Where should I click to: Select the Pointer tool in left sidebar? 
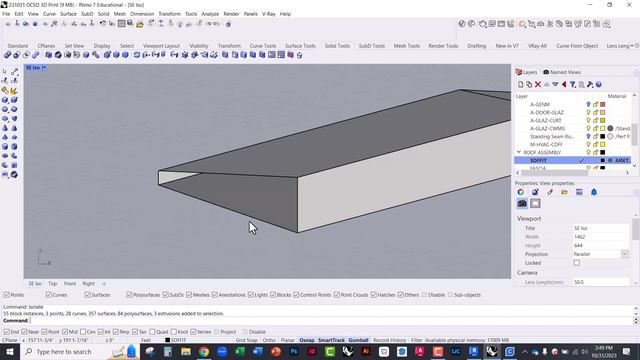pyautogui.click(x=5, y=71)
